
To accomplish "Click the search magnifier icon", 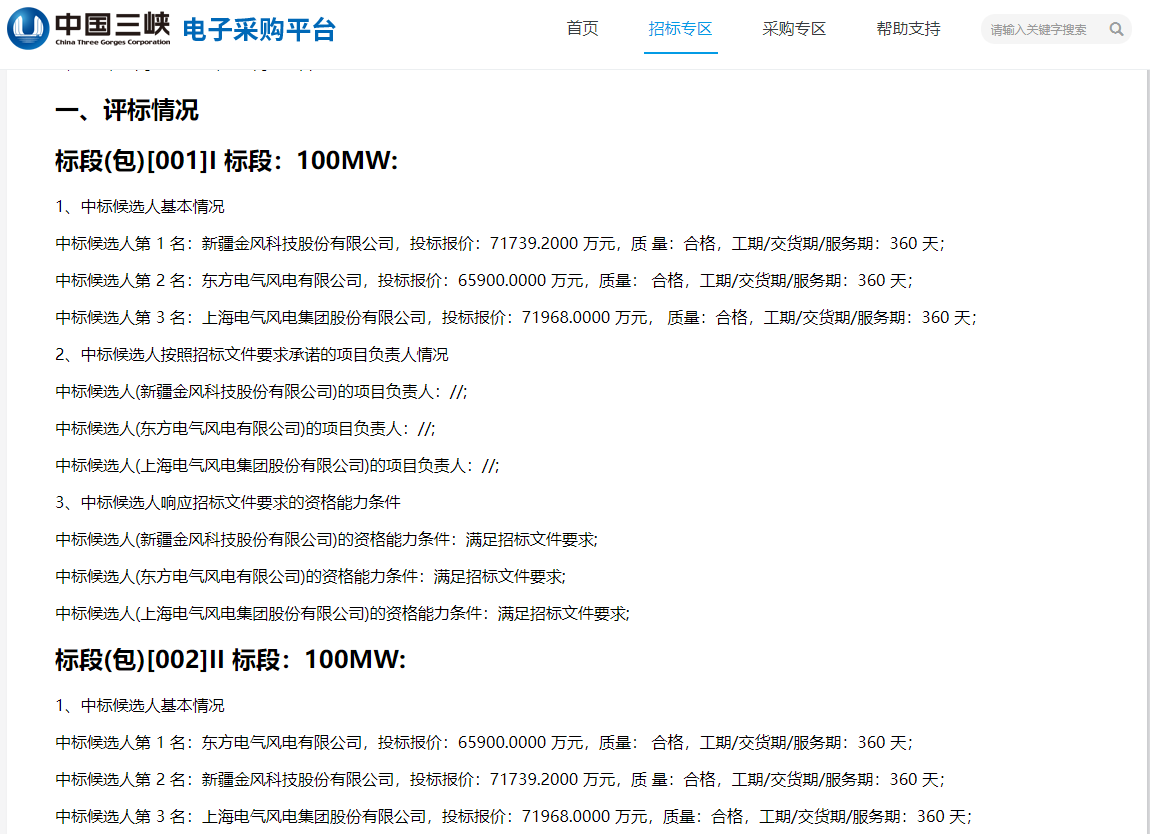I will point(1116,29).
